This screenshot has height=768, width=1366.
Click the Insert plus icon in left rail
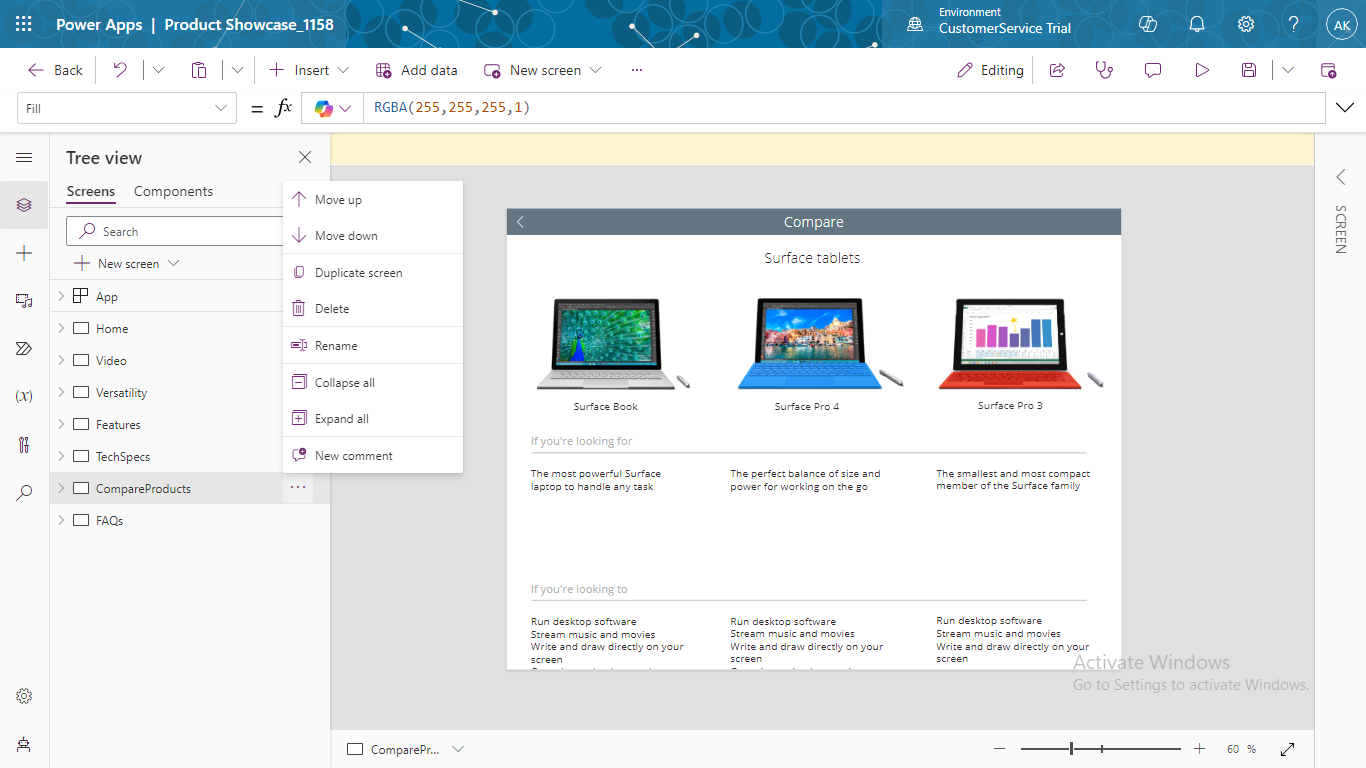(x=24, y=254)
